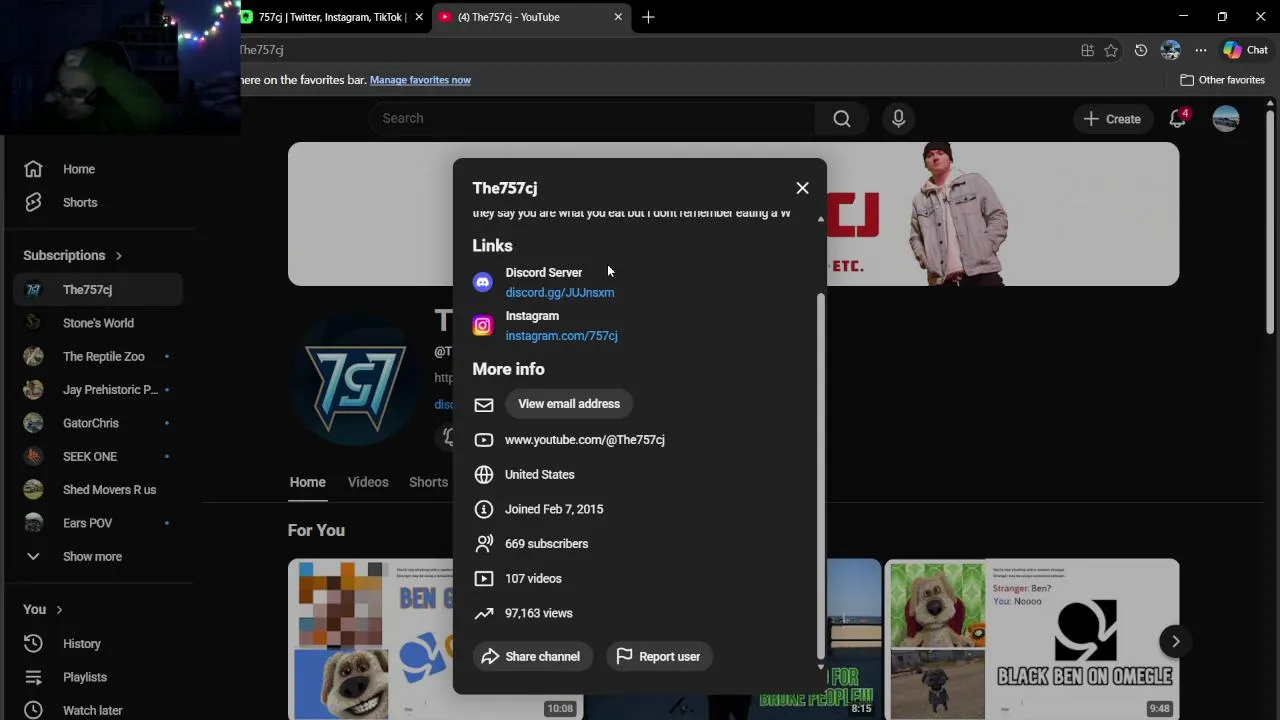Screen dimensions: 1280x720
Task: Click the subscribers people icon
Action: [x=484, y=544]
